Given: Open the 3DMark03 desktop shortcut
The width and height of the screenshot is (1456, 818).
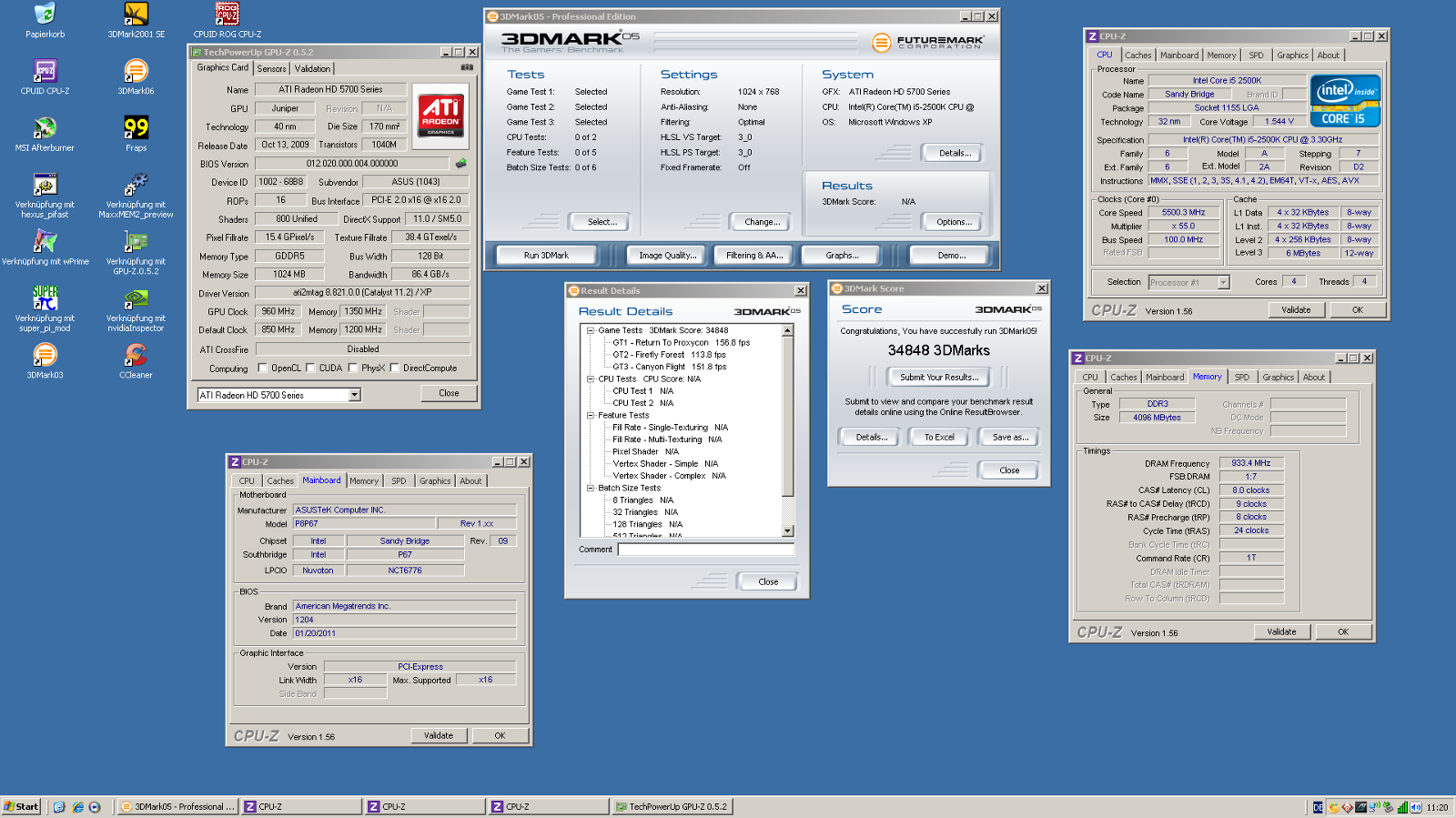Looking at the screenshot, I should (x=45, y=360).
